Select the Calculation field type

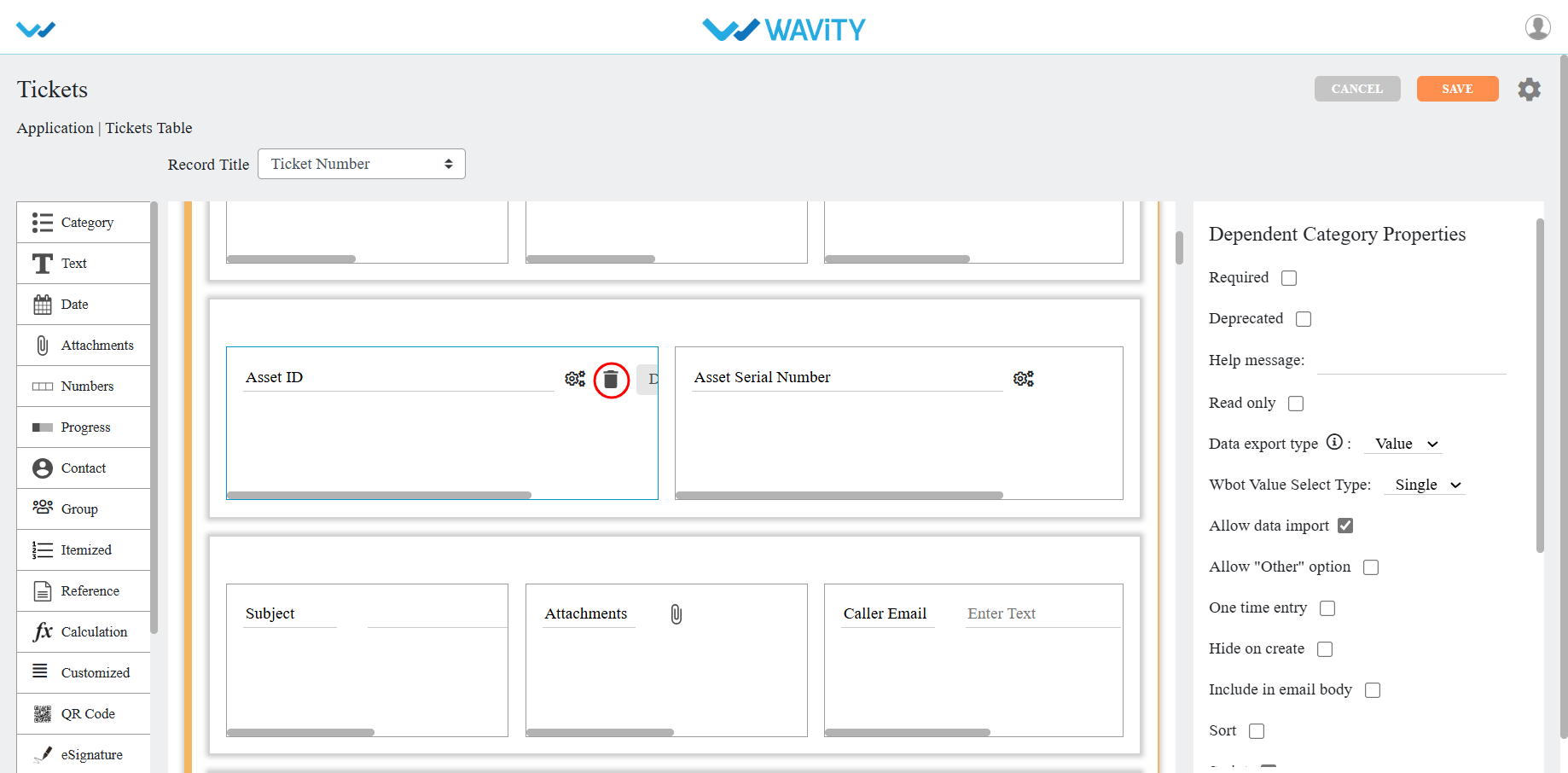pyautogui.click(x=84, y=632)
